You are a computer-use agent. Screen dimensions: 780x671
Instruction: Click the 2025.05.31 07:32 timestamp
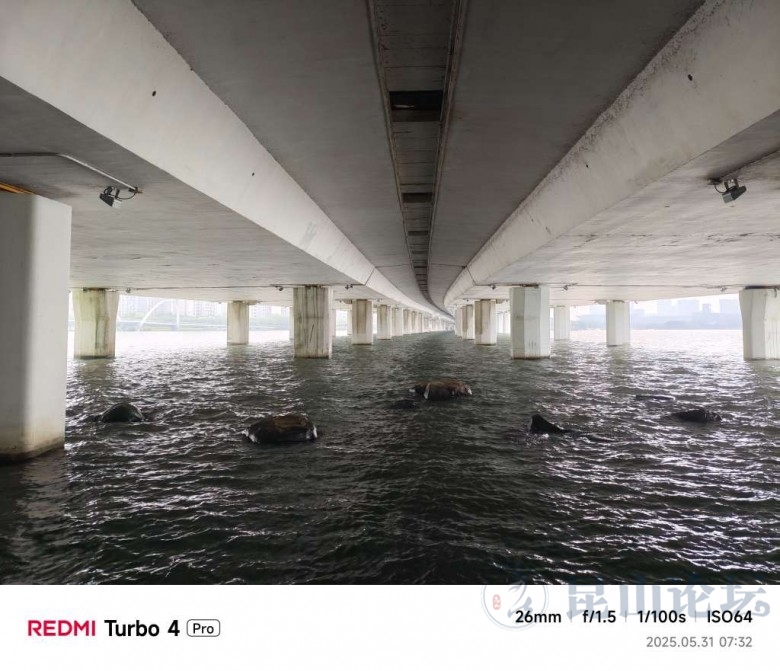[x=699, y=642]
